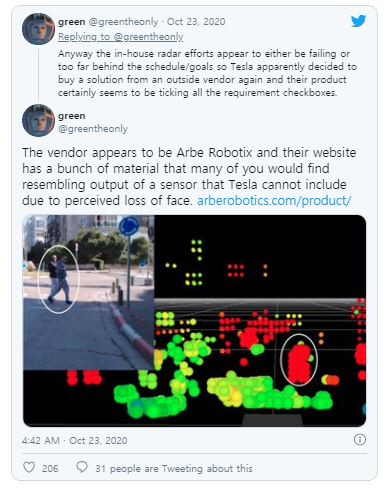This screenshot has width=392, height=493.
Task: Click the pedestrian camera photo in embedded image
Action: click(88, 293)
